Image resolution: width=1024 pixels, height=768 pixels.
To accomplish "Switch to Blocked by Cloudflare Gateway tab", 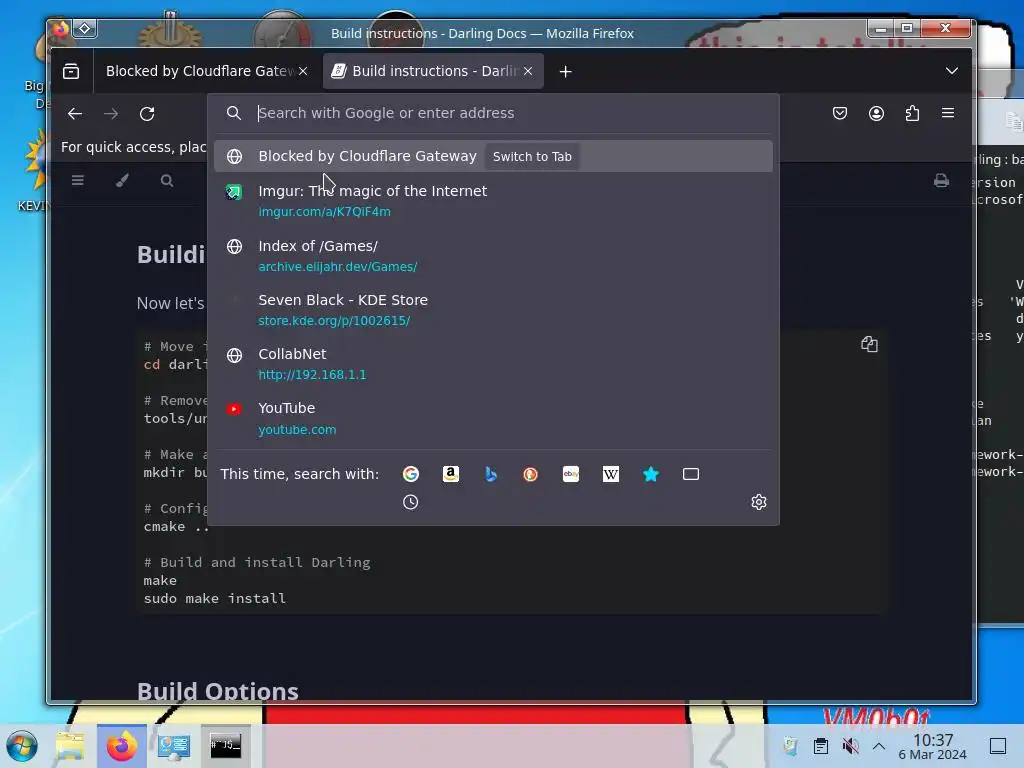I will pos(199,71).
